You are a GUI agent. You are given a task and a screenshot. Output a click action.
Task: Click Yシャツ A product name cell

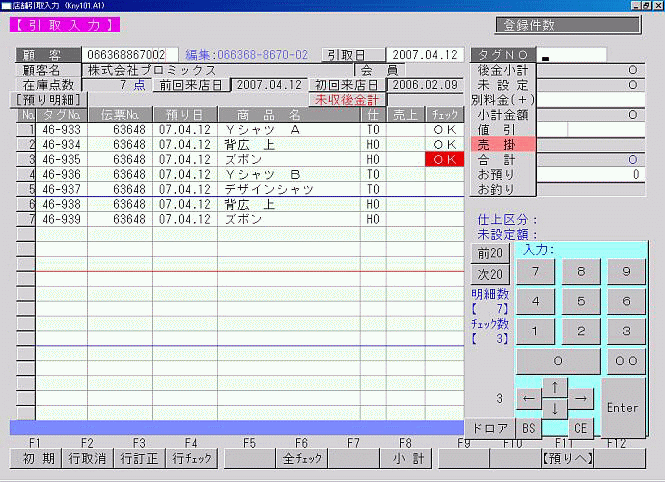[289, 130]
